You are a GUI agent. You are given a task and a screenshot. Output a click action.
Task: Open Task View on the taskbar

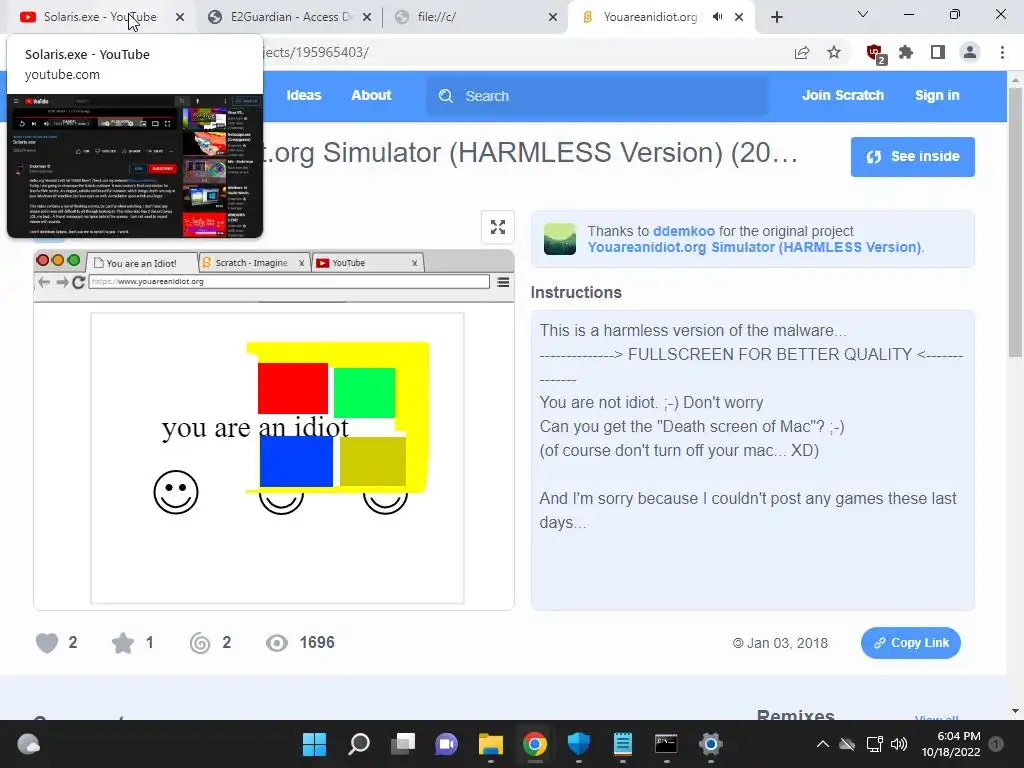click(403, 744)
